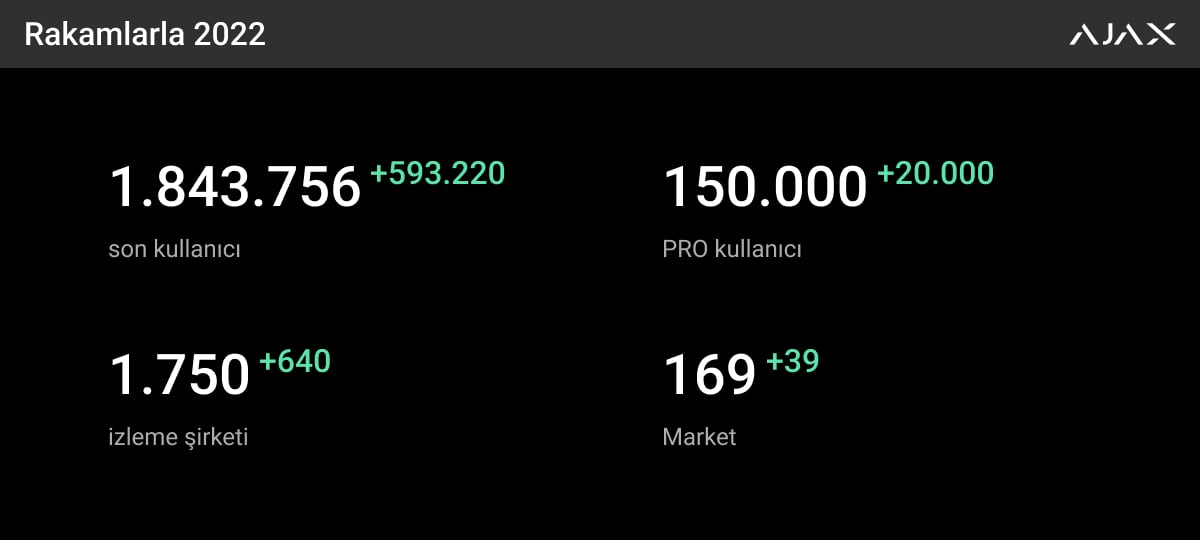The height and width of the screenshot is (540, 1200).
Task: Click the letter J in AJAX logo
Action: 1107,35
